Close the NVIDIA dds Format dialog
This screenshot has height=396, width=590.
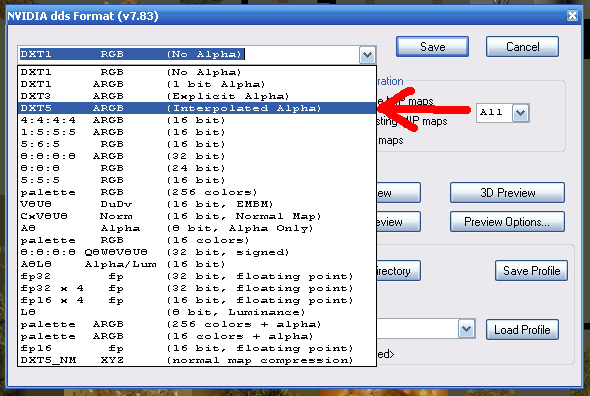(x=572, y=15)
